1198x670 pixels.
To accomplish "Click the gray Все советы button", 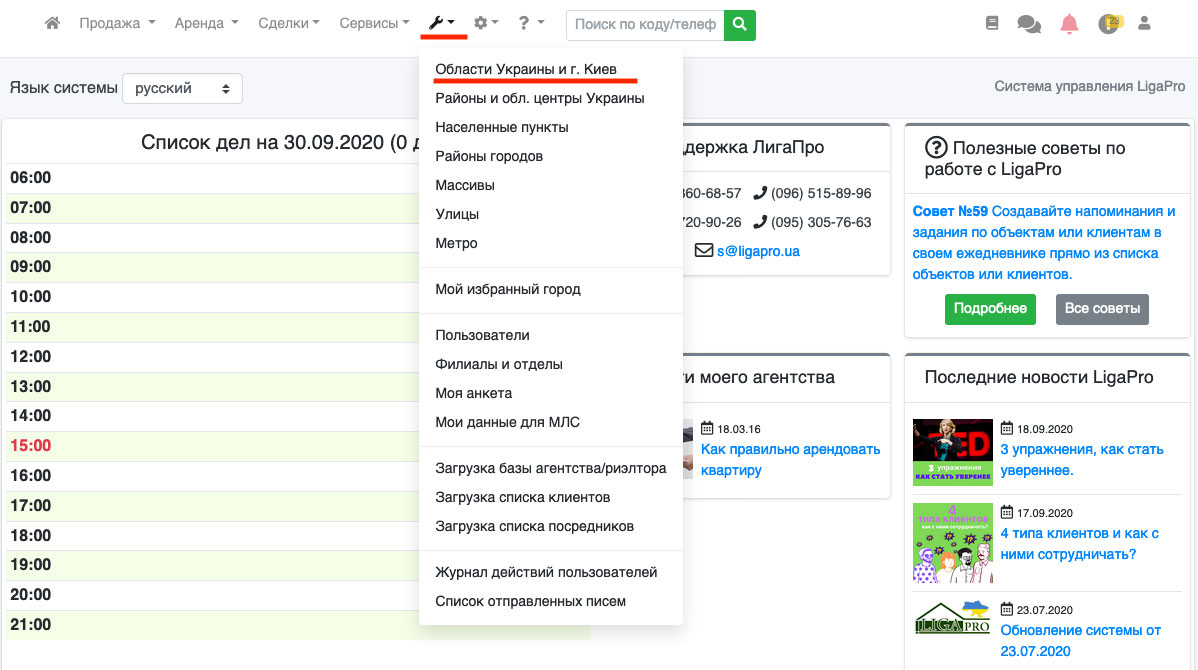I will (x=1102, y=309).
